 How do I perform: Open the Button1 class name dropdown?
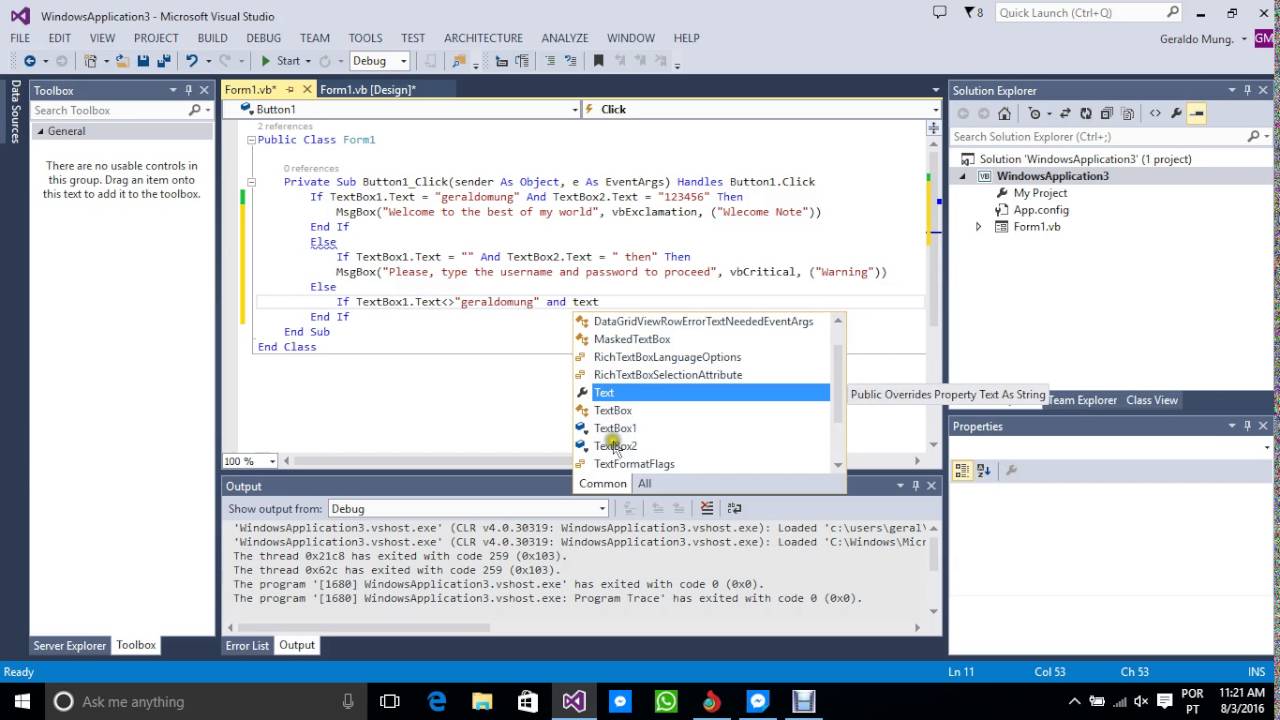coord(575,109)
